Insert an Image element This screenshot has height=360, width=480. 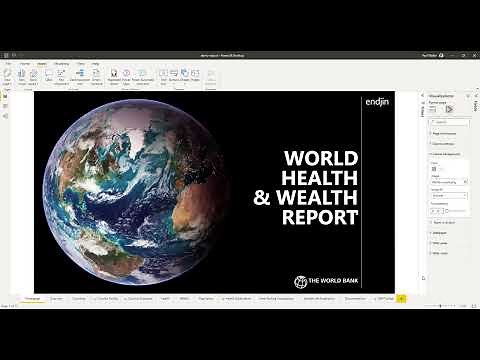195,76
